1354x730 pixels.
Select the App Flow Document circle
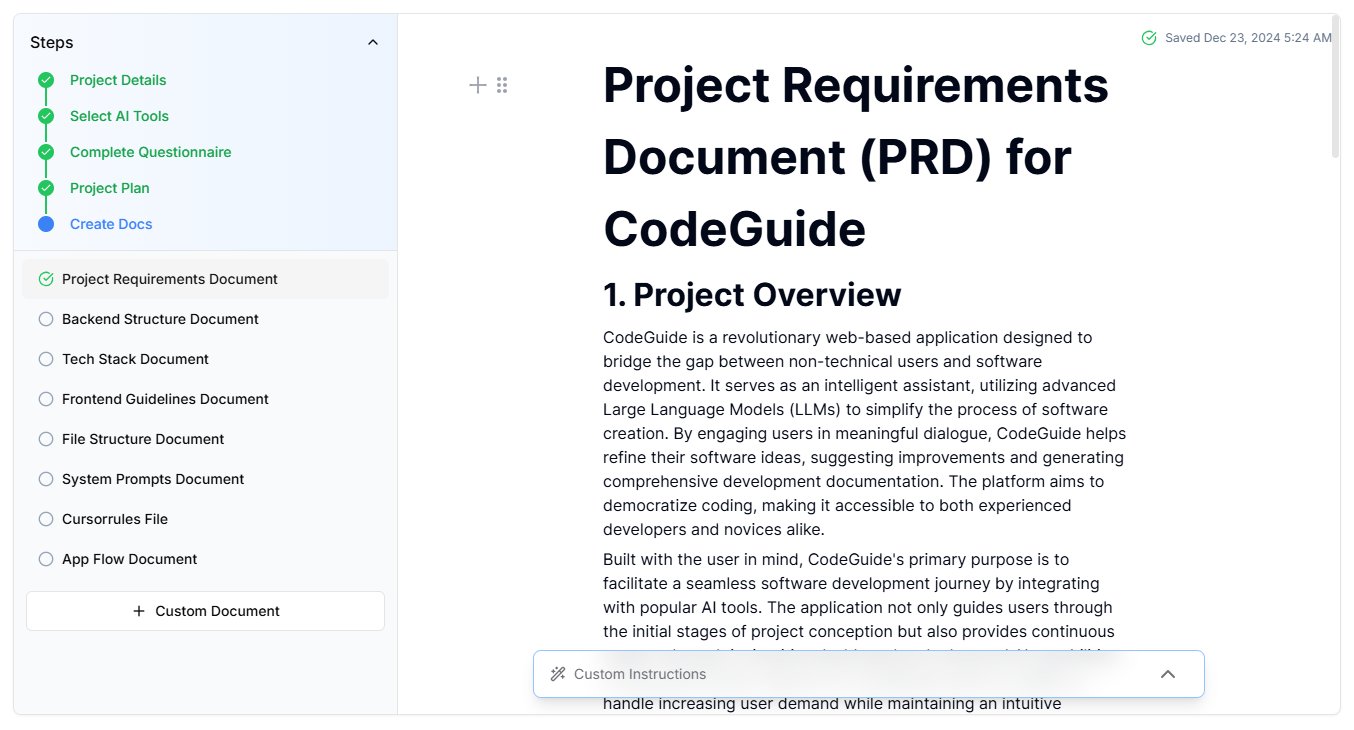[45, 559]
